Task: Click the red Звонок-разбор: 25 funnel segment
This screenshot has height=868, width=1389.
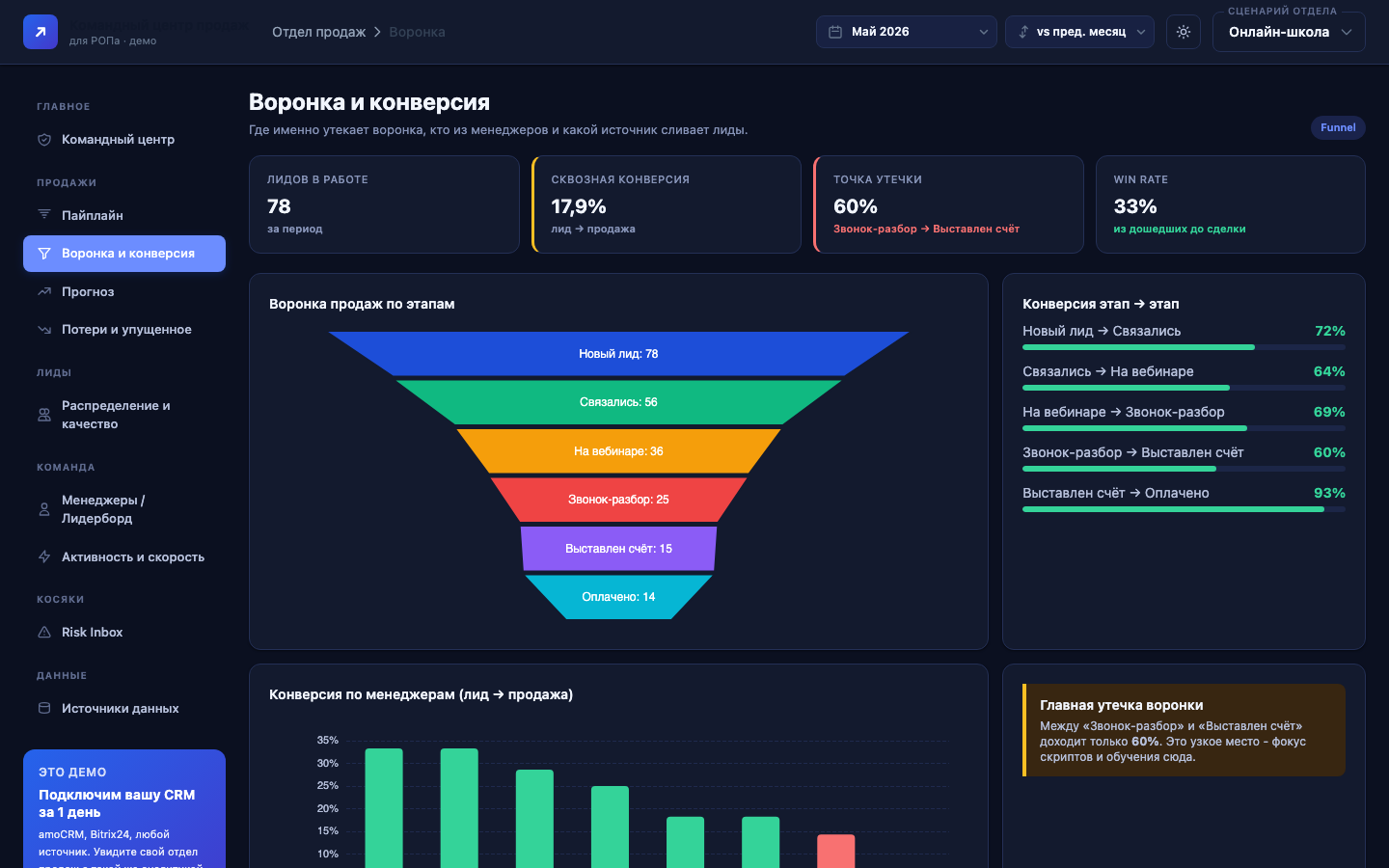Action: [618, 500]
